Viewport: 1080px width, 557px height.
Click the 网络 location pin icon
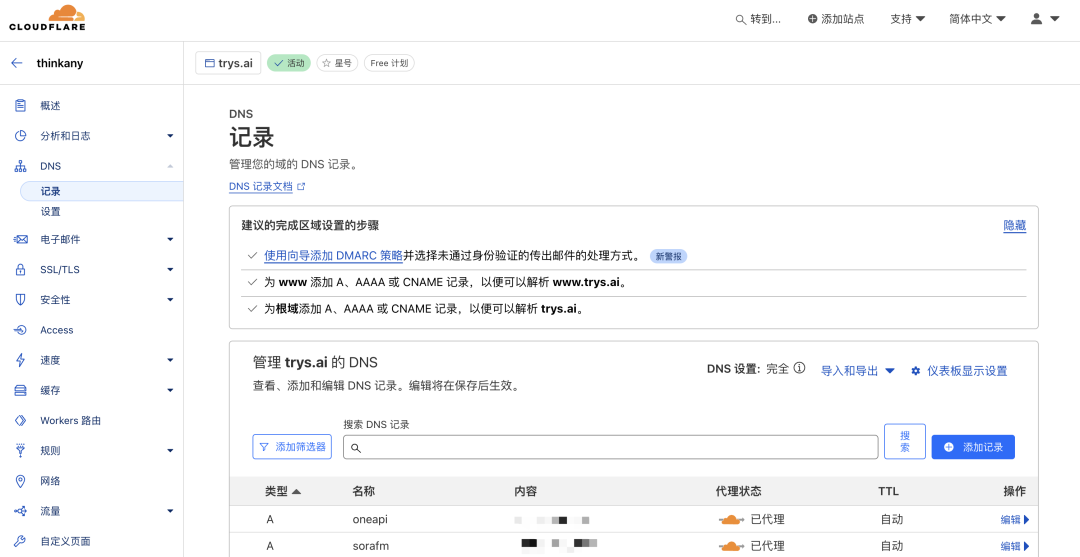(20, 481)
